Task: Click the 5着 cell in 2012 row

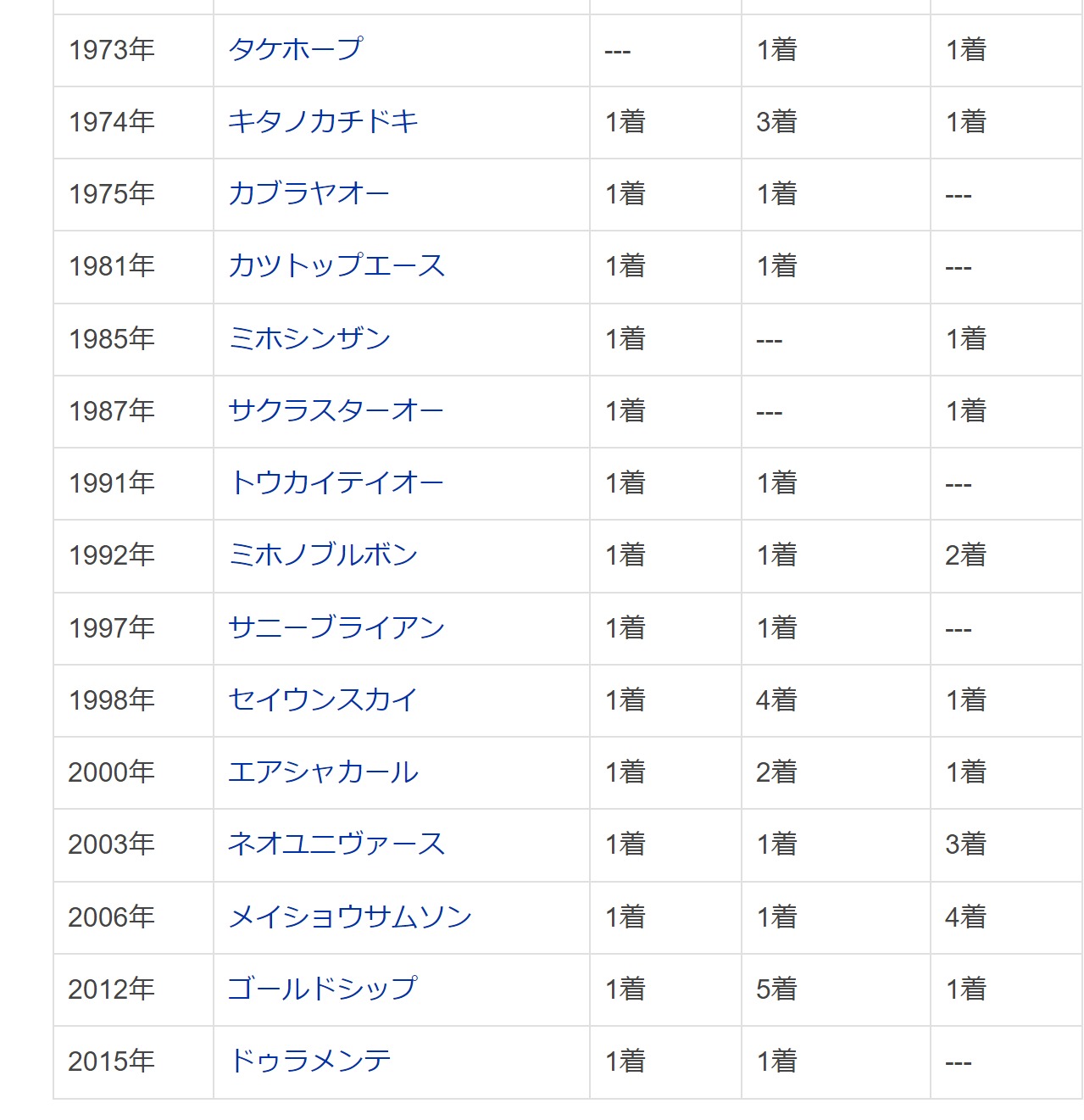Action: point(776,989)
